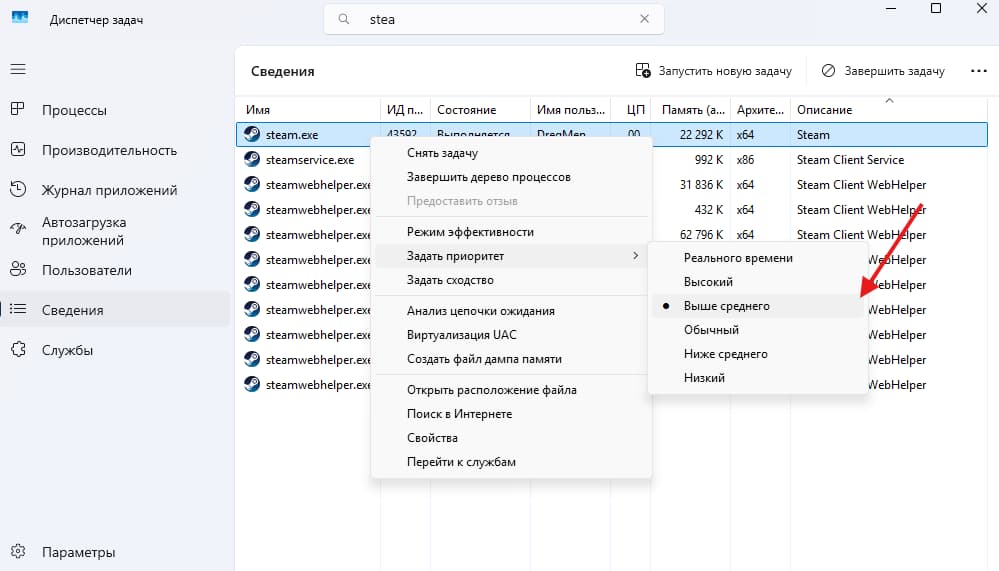Sort by the Архите... column header
Screen dimensions: 999x571
click(x=760, y=110)
